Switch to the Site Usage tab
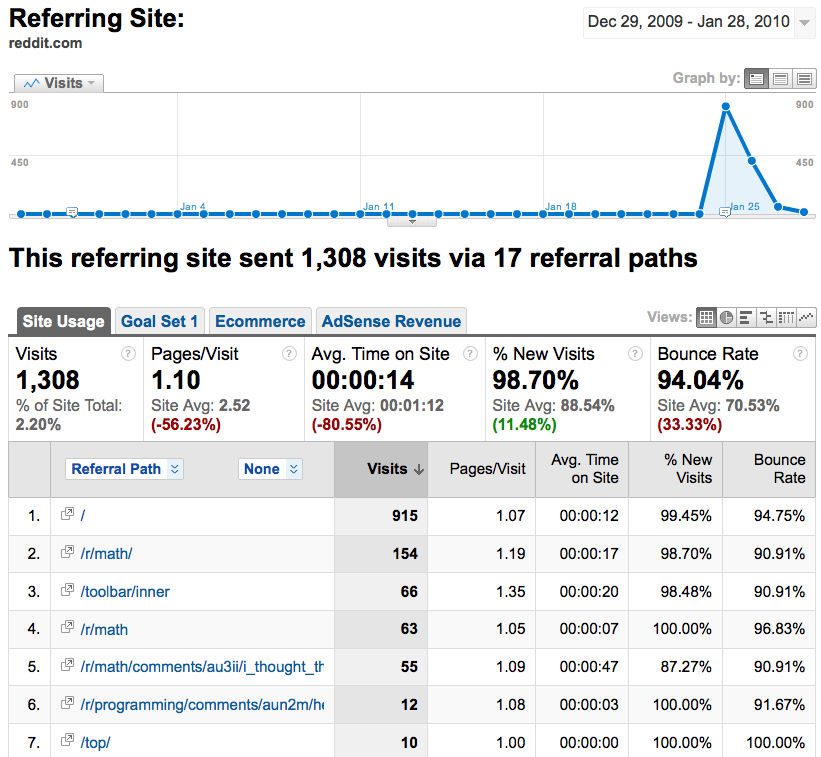 point(63,321)
